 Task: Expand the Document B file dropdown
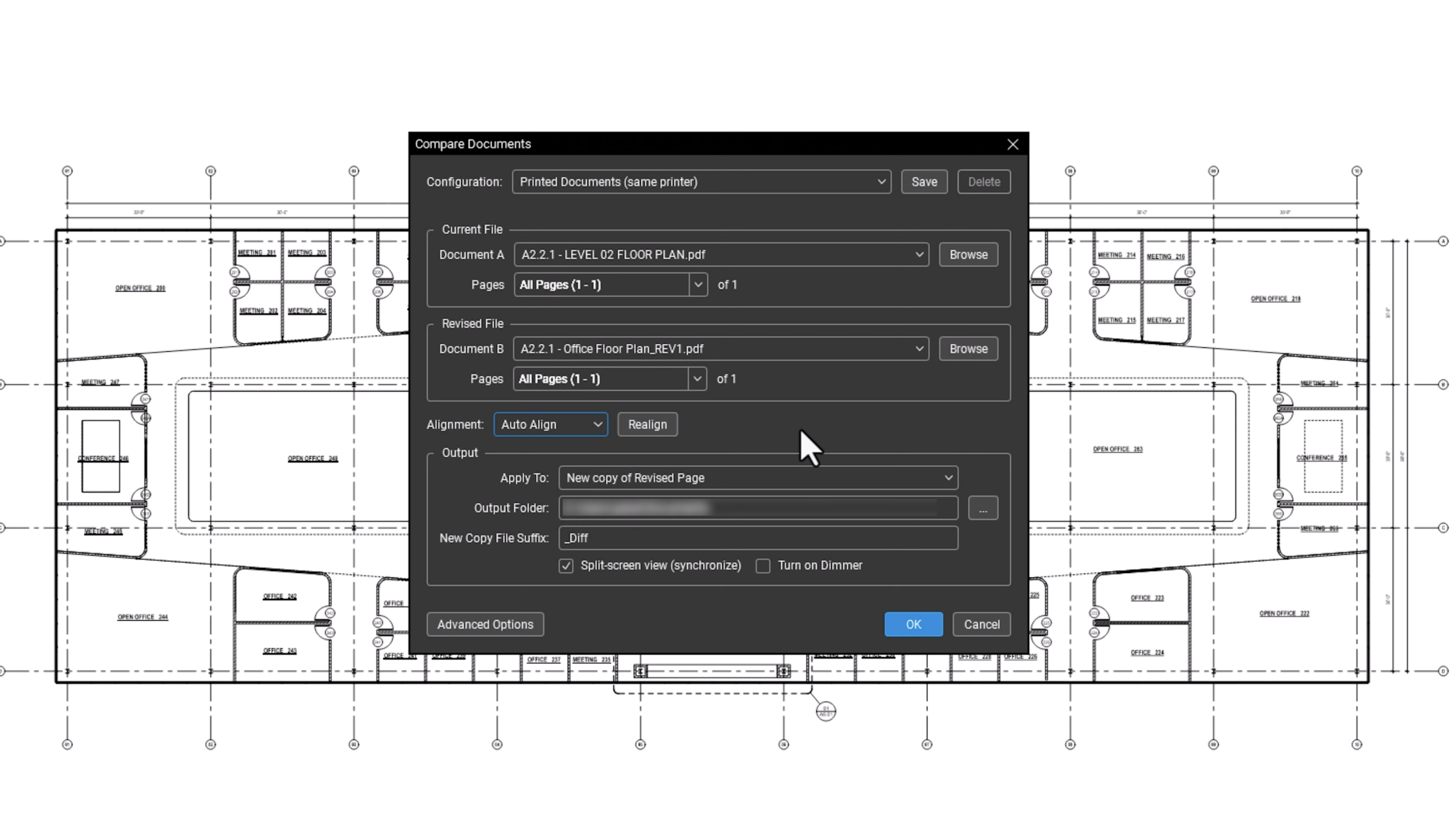[x=721, y=349]
